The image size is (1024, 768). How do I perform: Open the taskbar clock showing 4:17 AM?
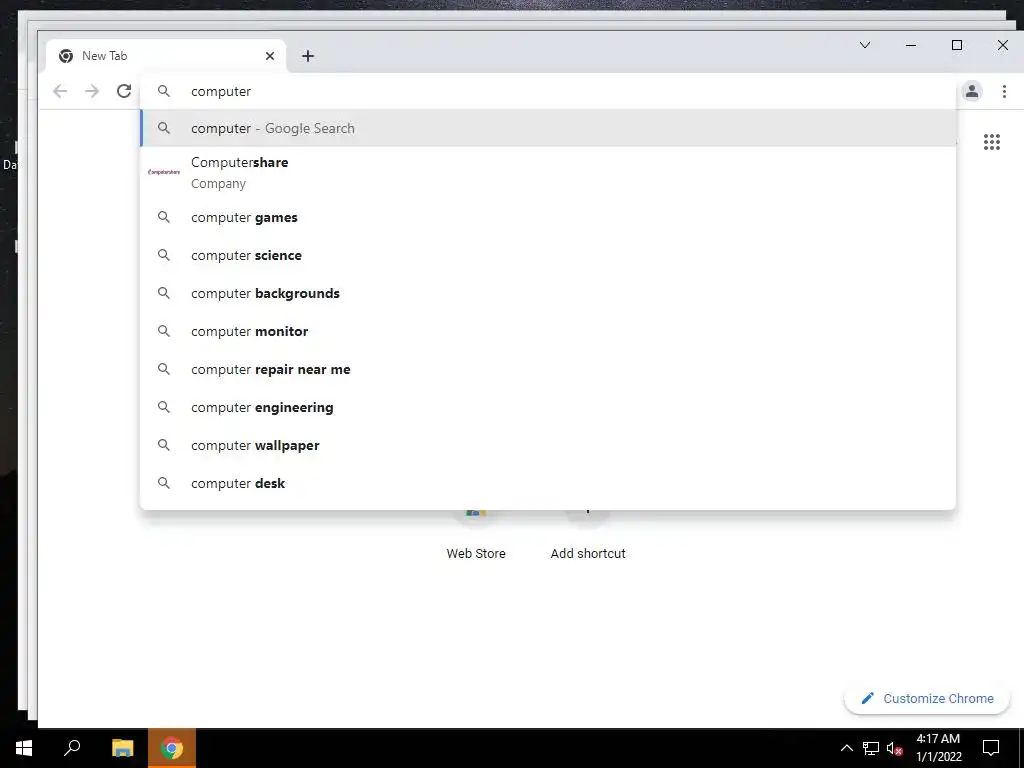point(938,748)
